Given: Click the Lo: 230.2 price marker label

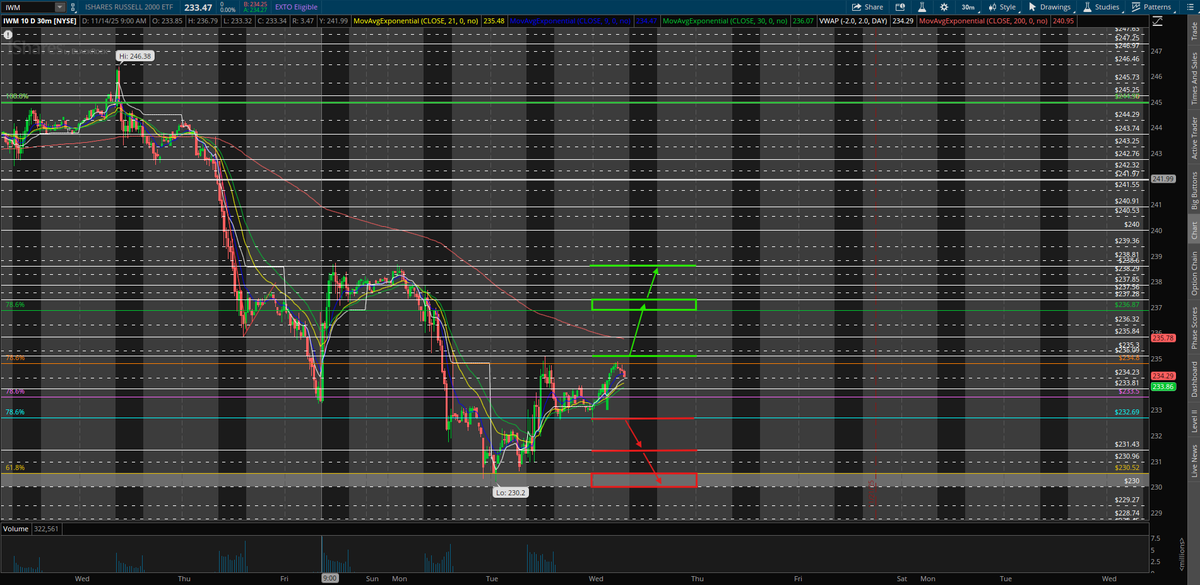Looking at the screenshot, I should tap(509, 492).
